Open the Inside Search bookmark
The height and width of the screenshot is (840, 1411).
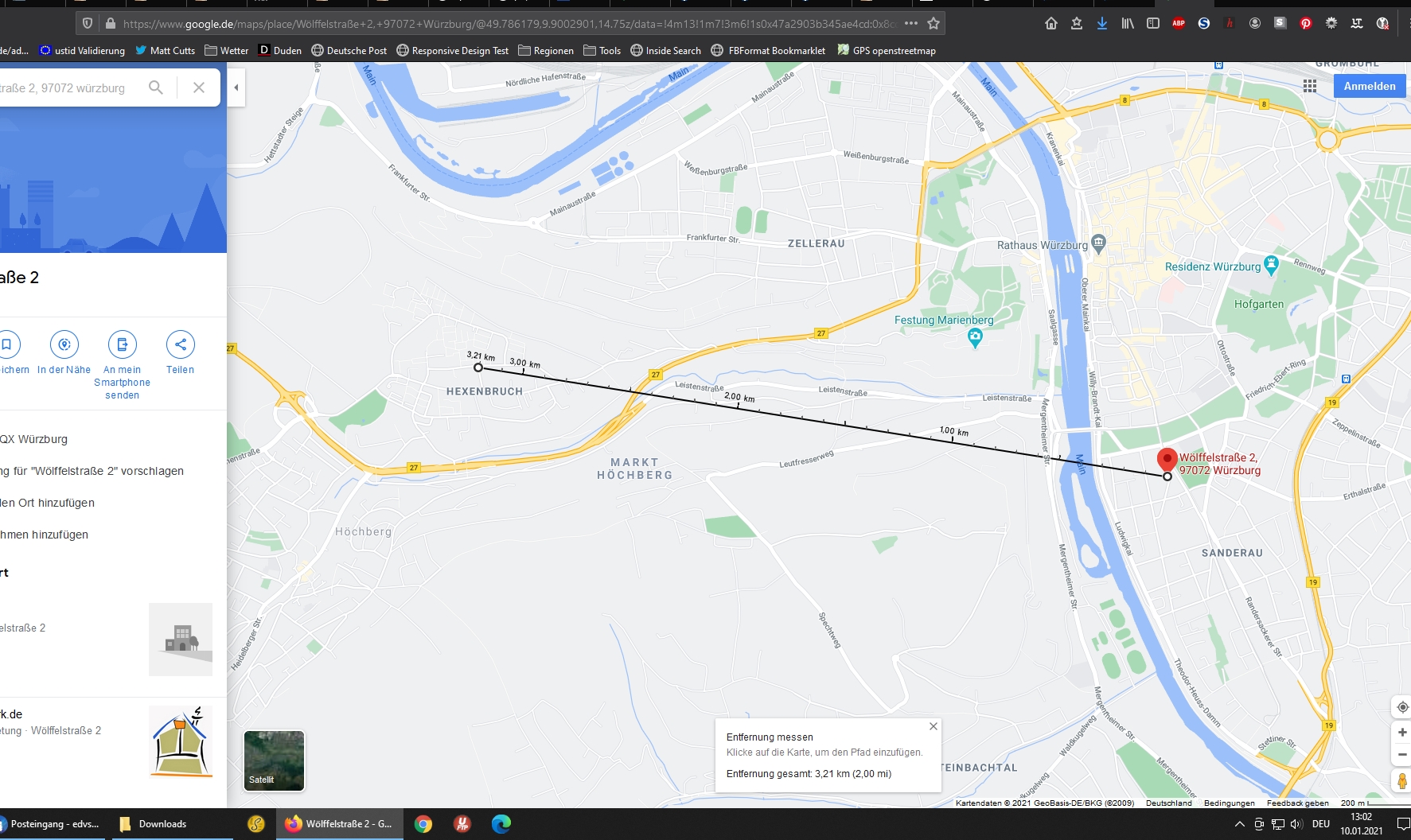coord(665,51)
